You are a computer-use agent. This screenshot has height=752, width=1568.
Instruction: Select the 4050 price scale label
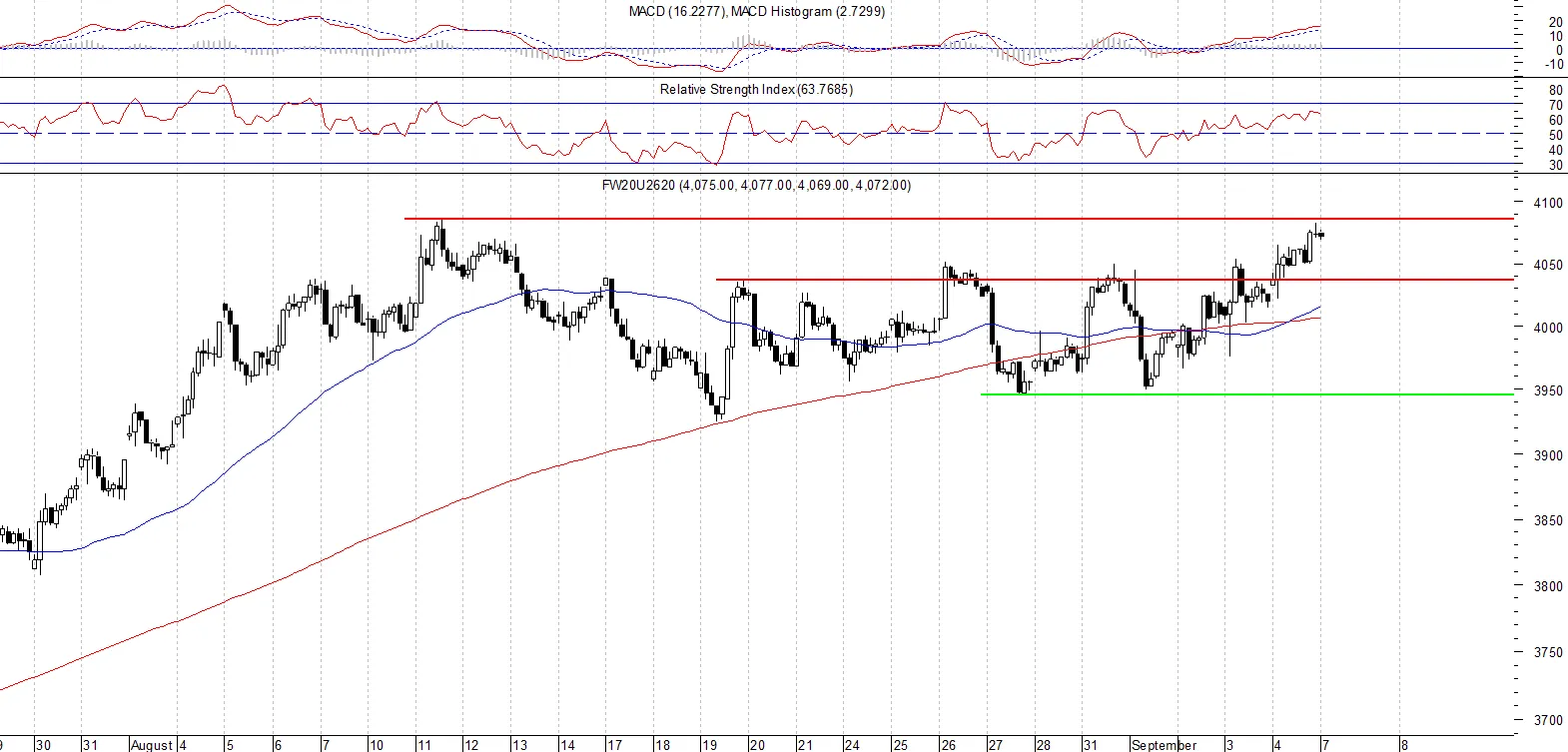pyautogui.click(x=1549, y=265)
